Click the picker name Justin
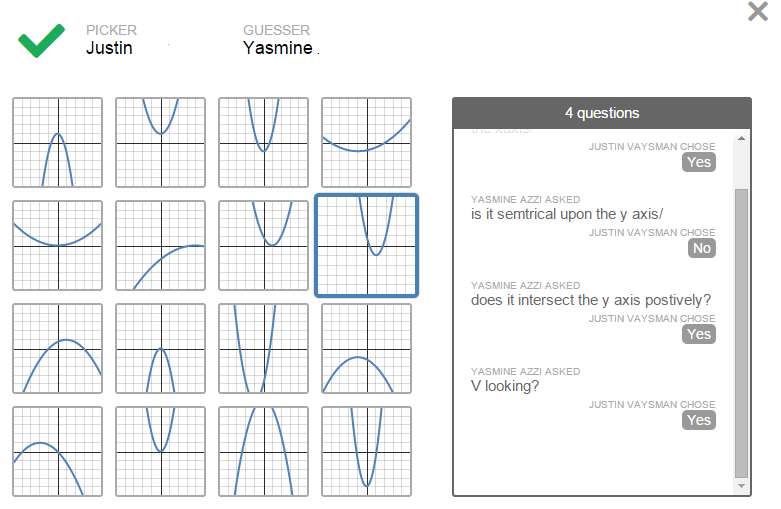Image resolution: width=781 pixels, height=509 pixels. coord(109,47)
